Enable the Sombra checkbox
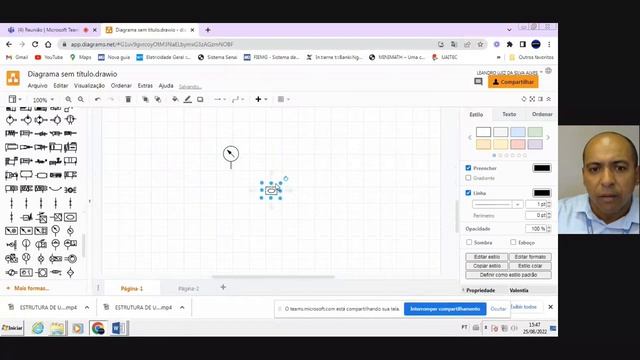Viewport: 640px width, 360px height. click(469, 242)
